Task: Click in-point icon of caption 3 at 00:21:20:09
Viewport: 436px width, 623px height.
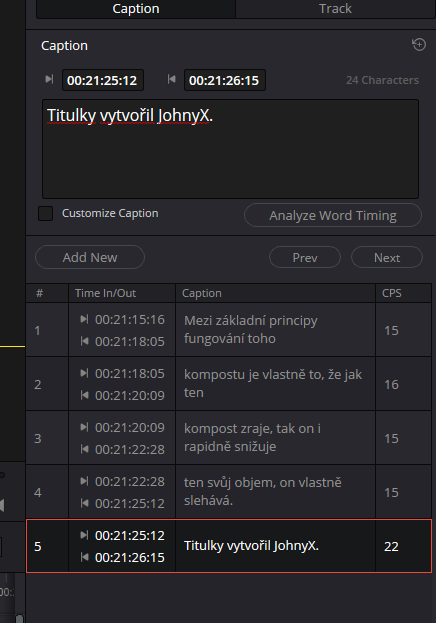Action: tap(84, 427)
